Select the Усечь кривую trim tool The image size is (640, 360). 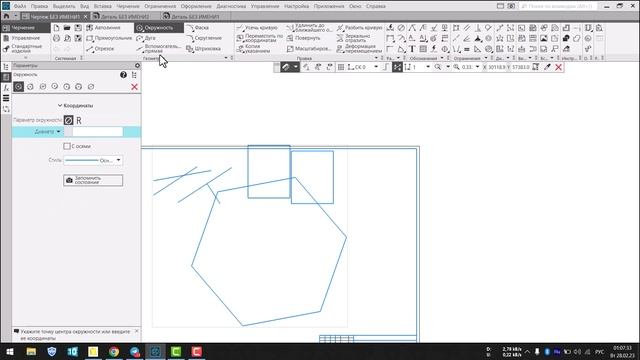coord(257,28)
